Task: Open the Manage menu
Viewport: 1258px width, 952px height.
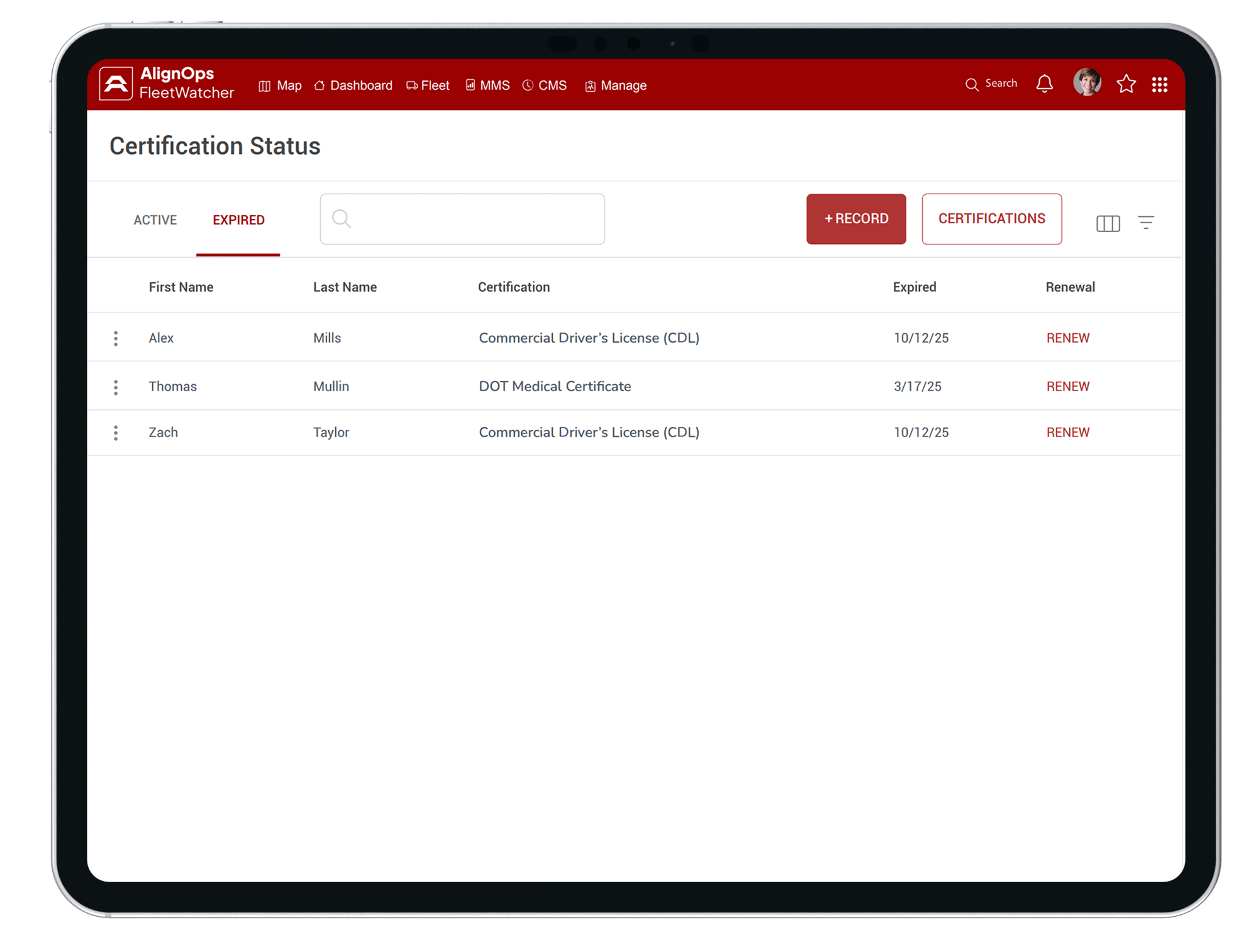Action: pos(615,86)
